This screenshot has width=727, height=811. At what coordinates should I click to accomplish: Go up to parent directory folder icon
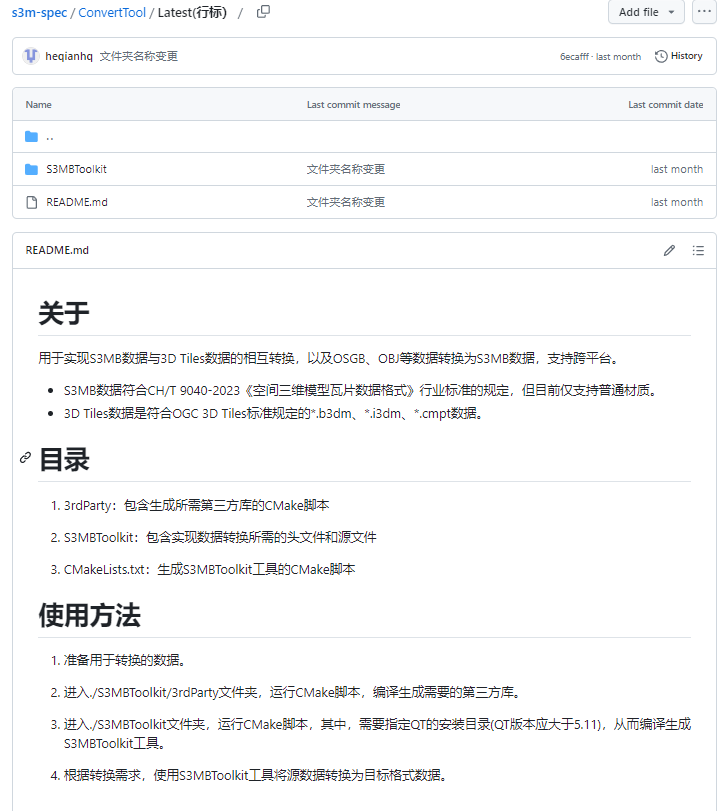pos(32,137)
